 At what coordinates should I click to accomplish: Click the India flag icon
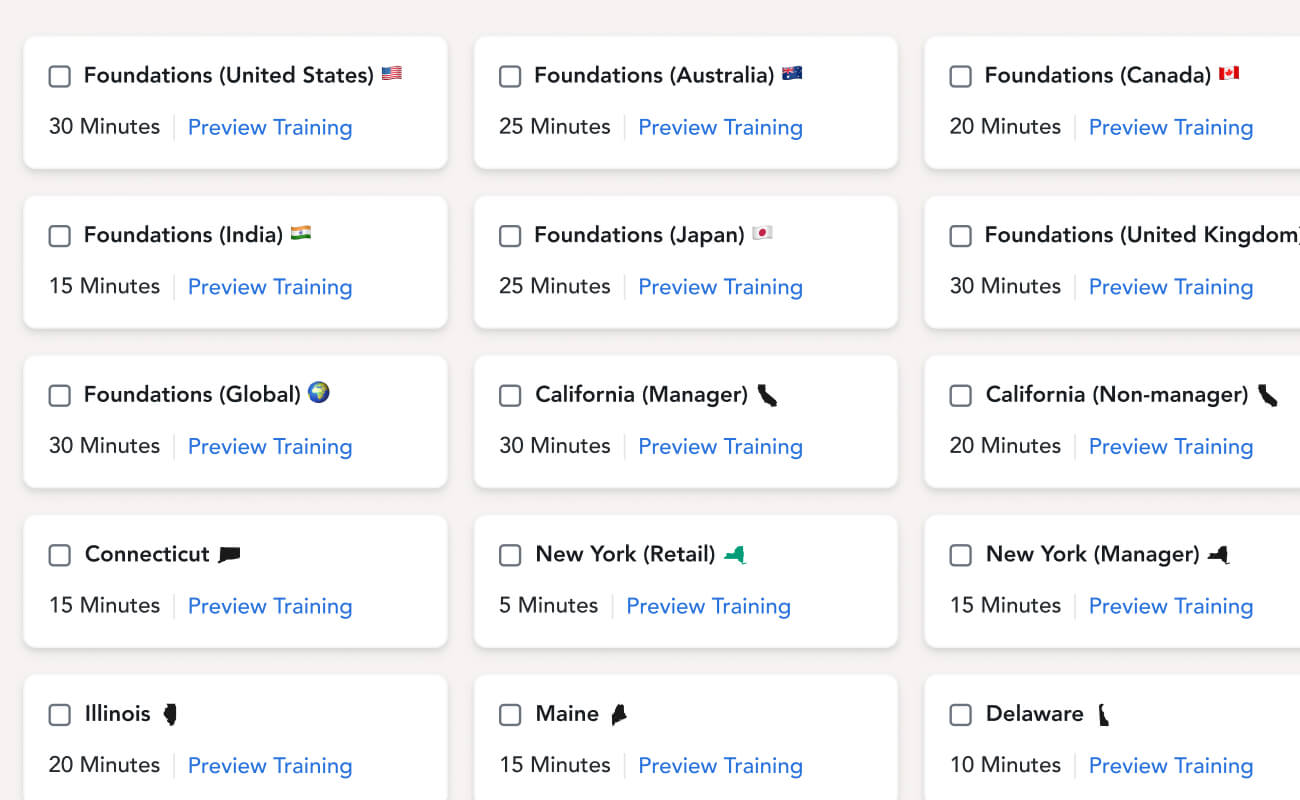tap(301, 233)
